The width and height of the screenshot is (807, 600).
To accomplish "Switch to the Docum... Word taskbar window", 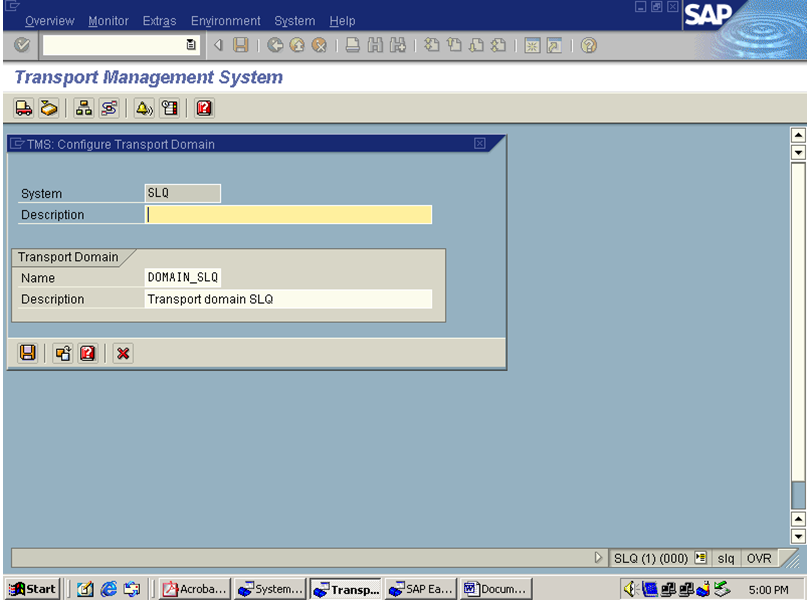I will [496, 589].
